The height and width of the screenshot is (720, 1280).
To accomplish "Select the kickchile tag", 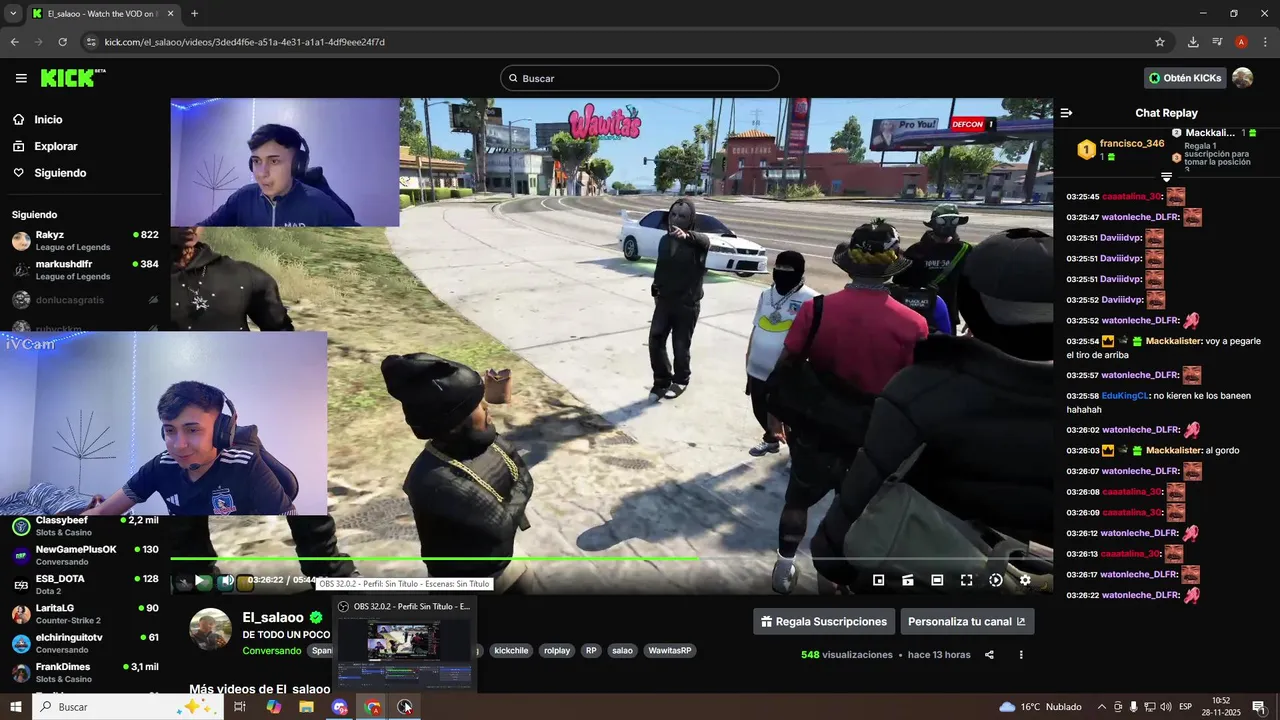I will [511, 651].
